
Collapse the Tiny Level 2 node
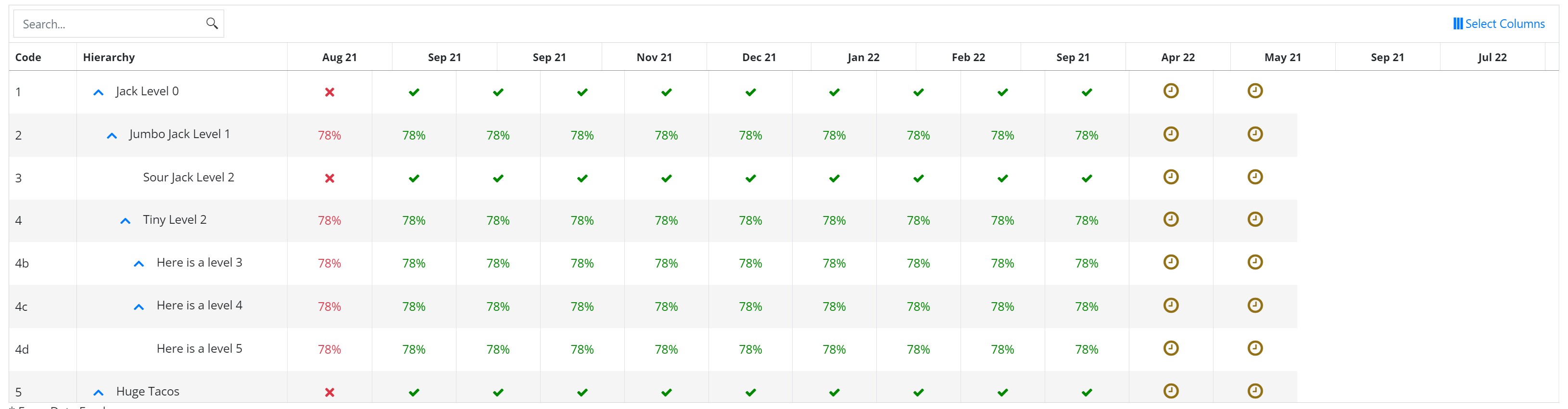pos(126,221)
